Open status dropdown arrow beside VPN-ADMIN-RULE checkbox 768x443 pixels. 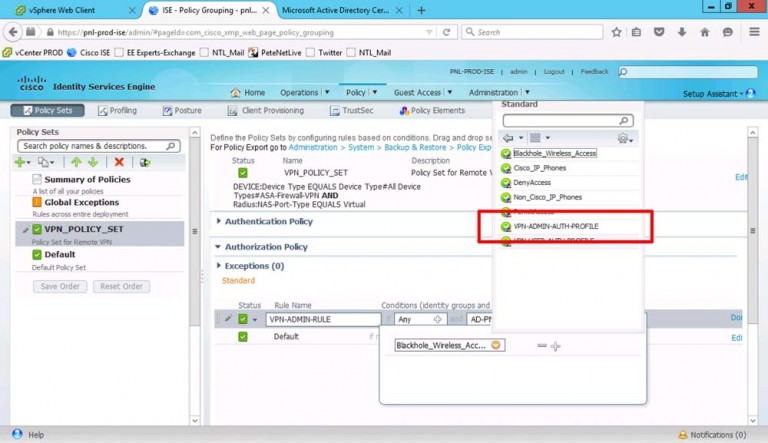255,320
